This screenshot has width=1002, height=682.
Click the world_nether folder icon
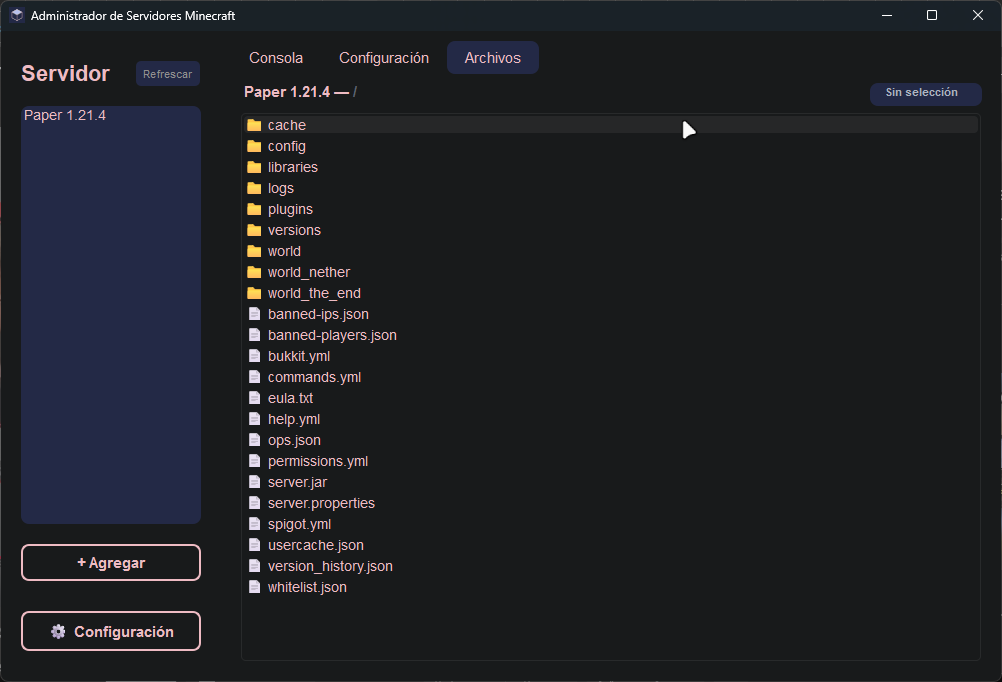[254, 272]
